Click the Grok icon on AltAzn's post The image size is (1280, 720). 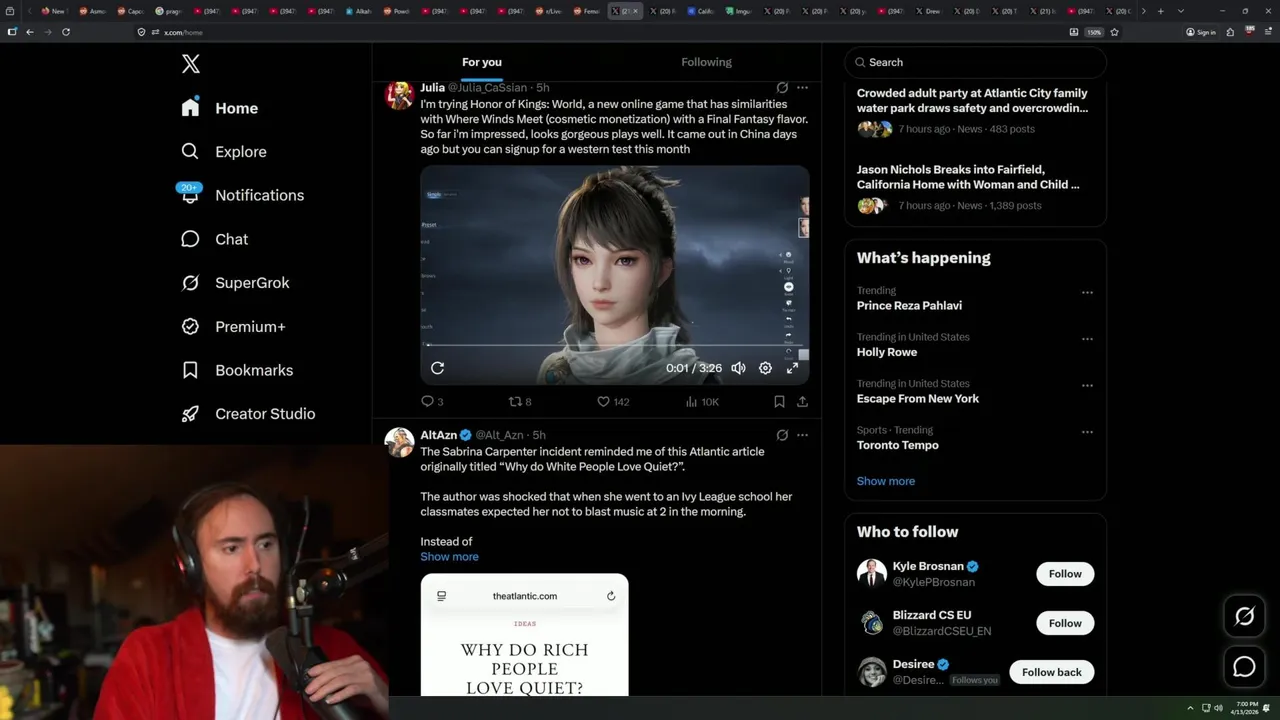(782, 435)
